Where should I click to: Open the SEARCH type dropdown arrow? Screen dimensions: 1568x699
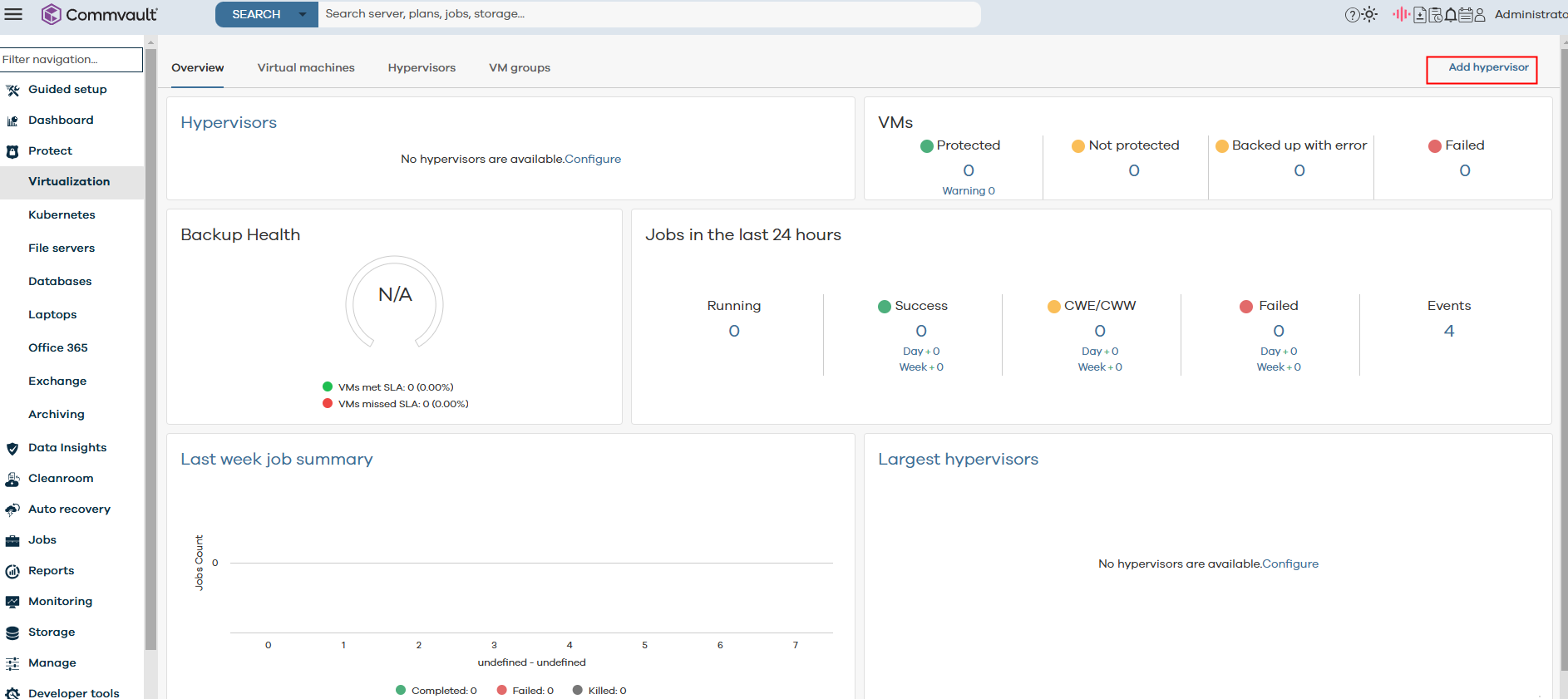pyautogui.click(x=303, y=14)
